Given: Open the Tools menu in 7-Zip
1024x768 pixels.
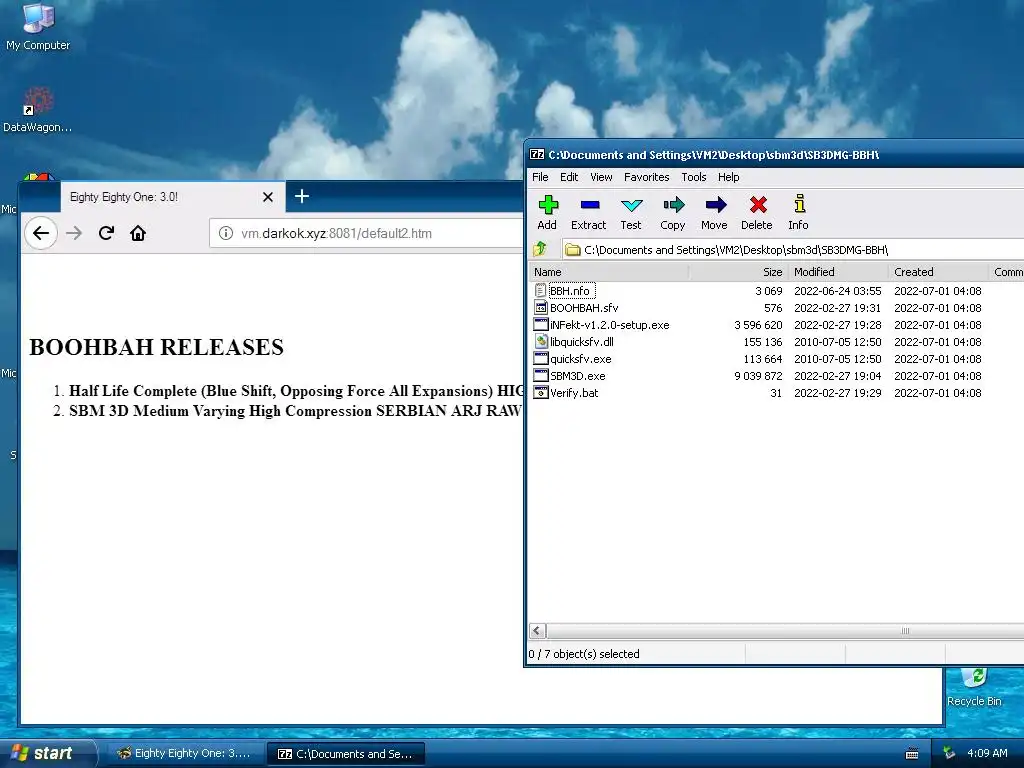Looking at the screenshot, I should [x=694, y=177].
